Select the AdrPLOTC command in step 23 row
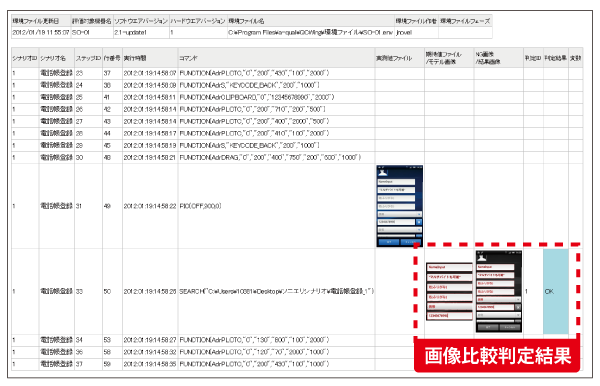 276,73
